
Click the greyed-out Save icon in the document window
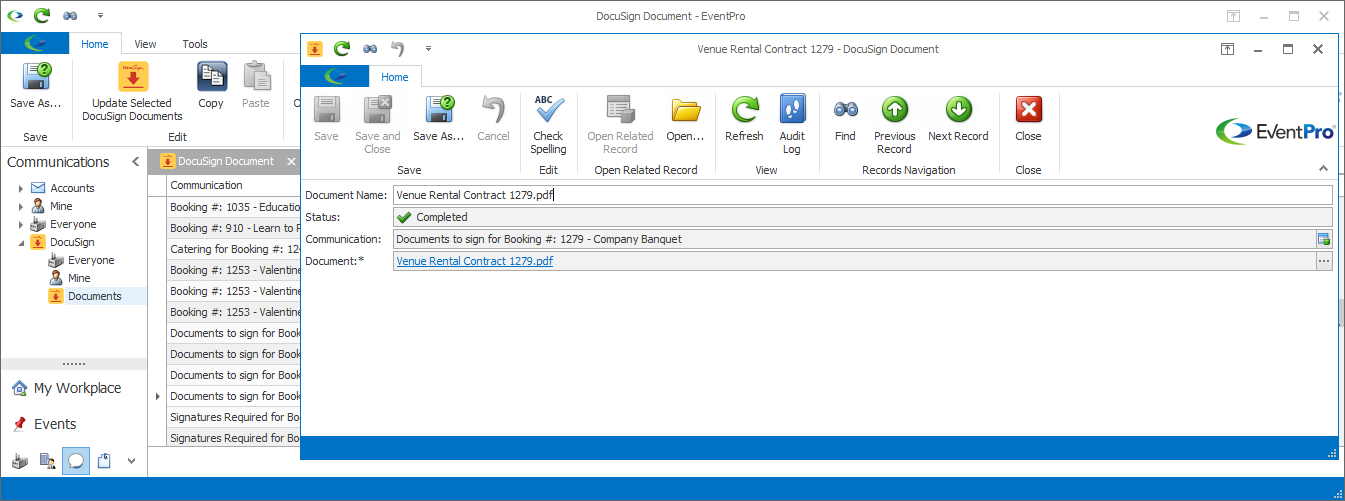[326, 110]
